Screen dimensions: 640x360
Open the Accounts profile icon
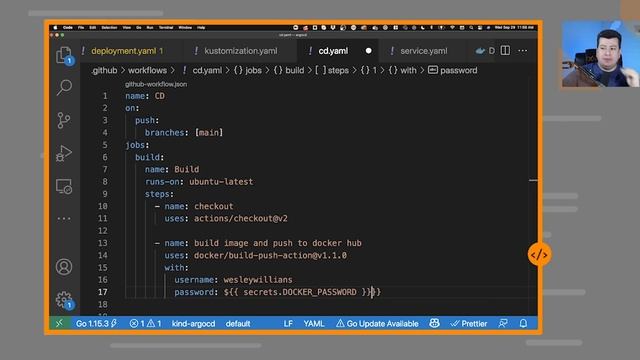(64, 267)
